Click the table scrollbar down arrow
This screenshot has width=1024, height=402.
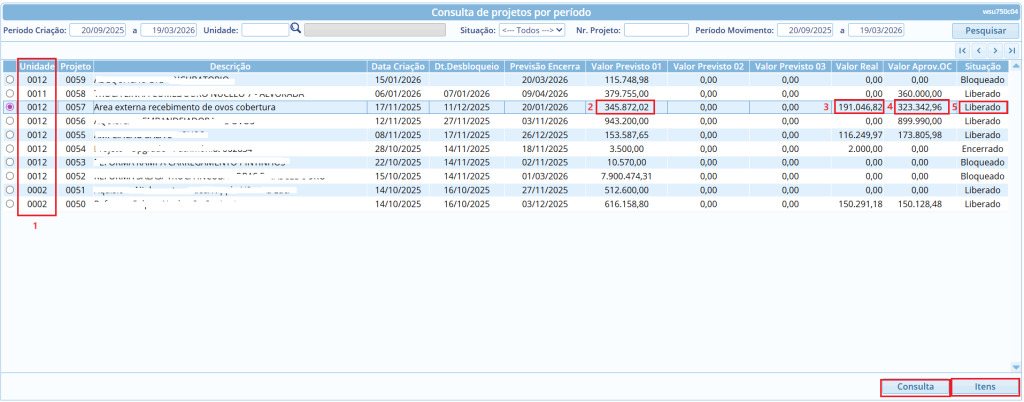1017,366
